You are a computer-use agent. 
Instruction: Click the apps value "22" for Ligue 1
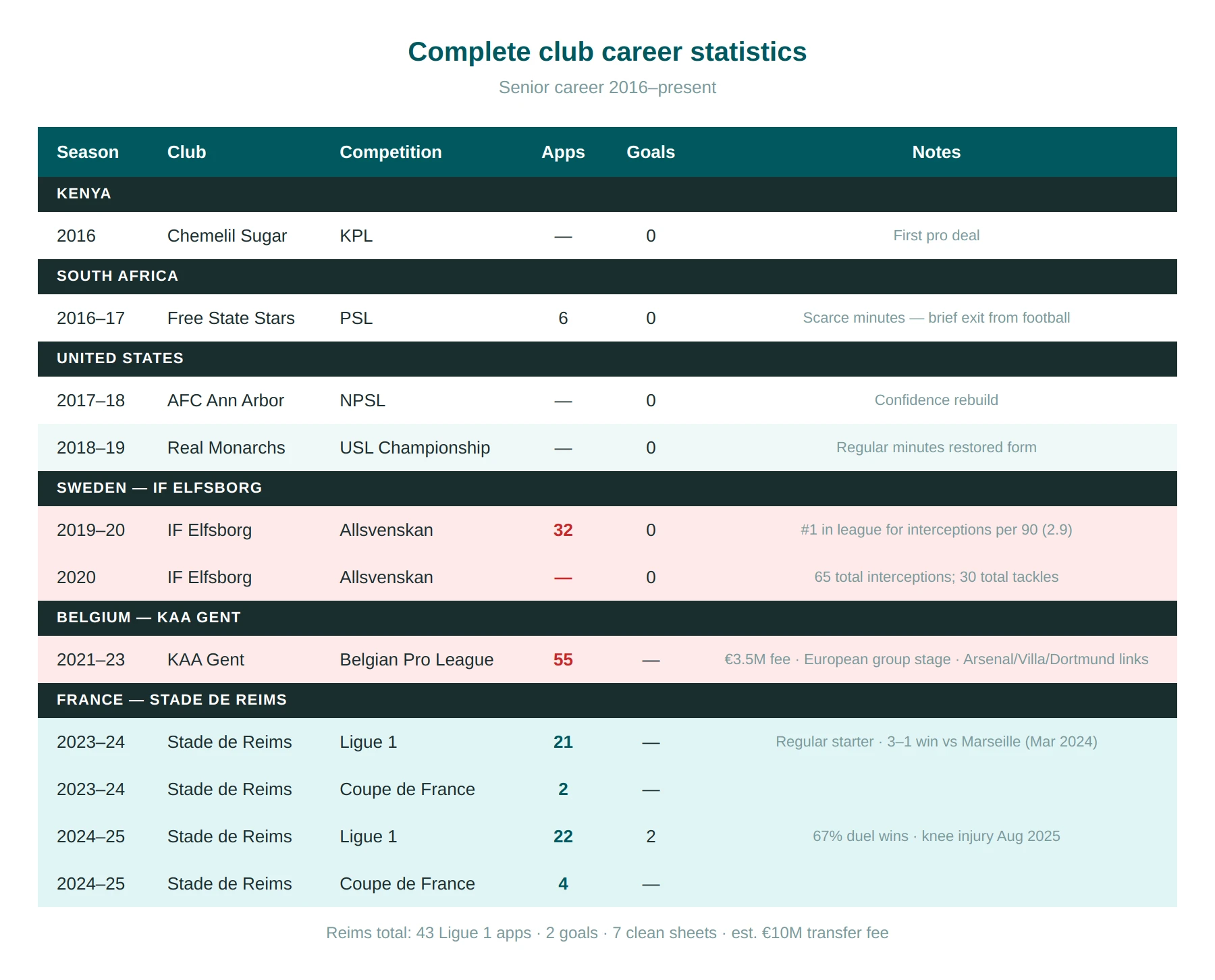[563, 836]
